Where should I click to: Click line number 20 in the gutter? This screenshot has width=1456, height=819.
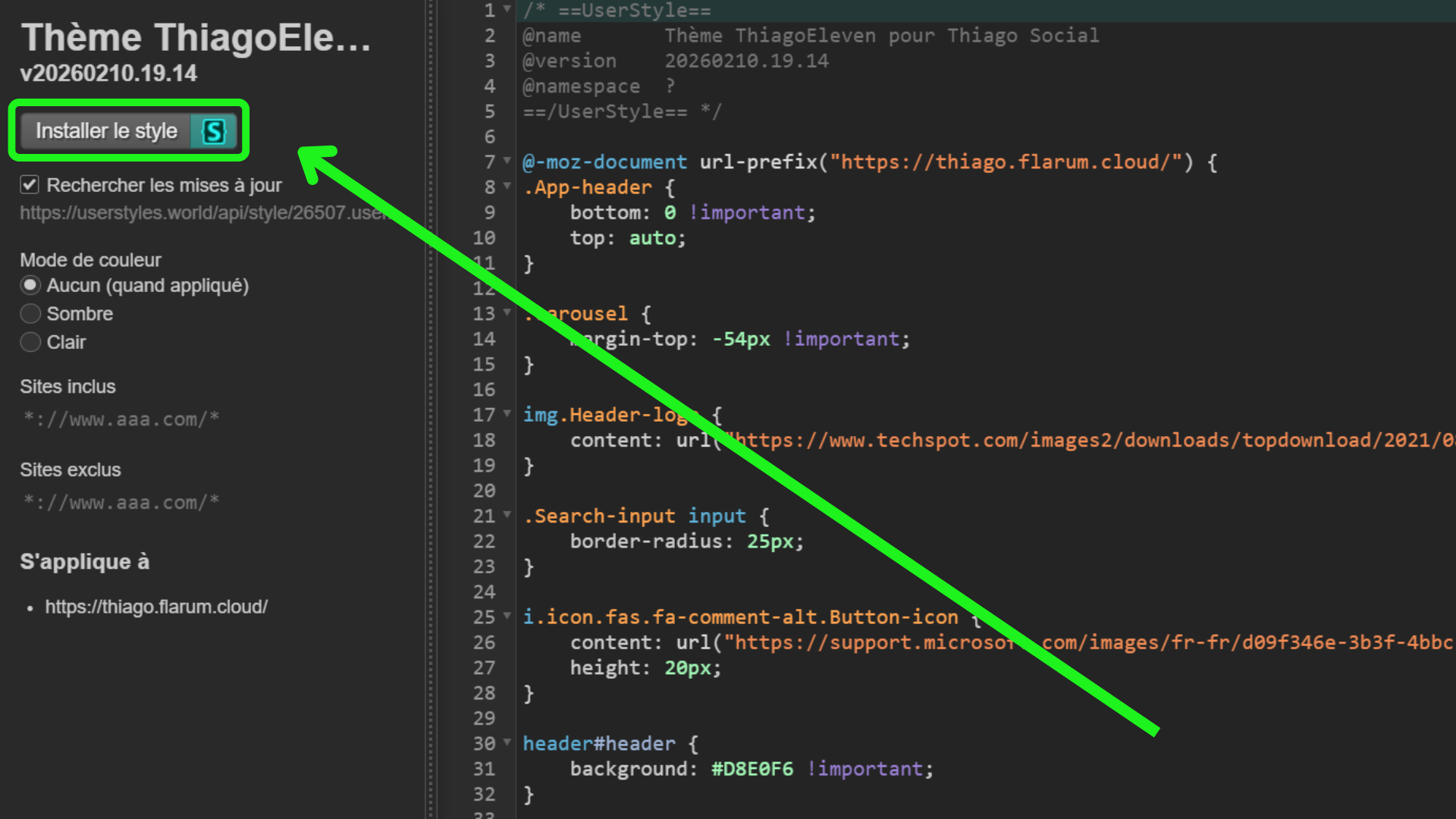(x=484, y=491)
